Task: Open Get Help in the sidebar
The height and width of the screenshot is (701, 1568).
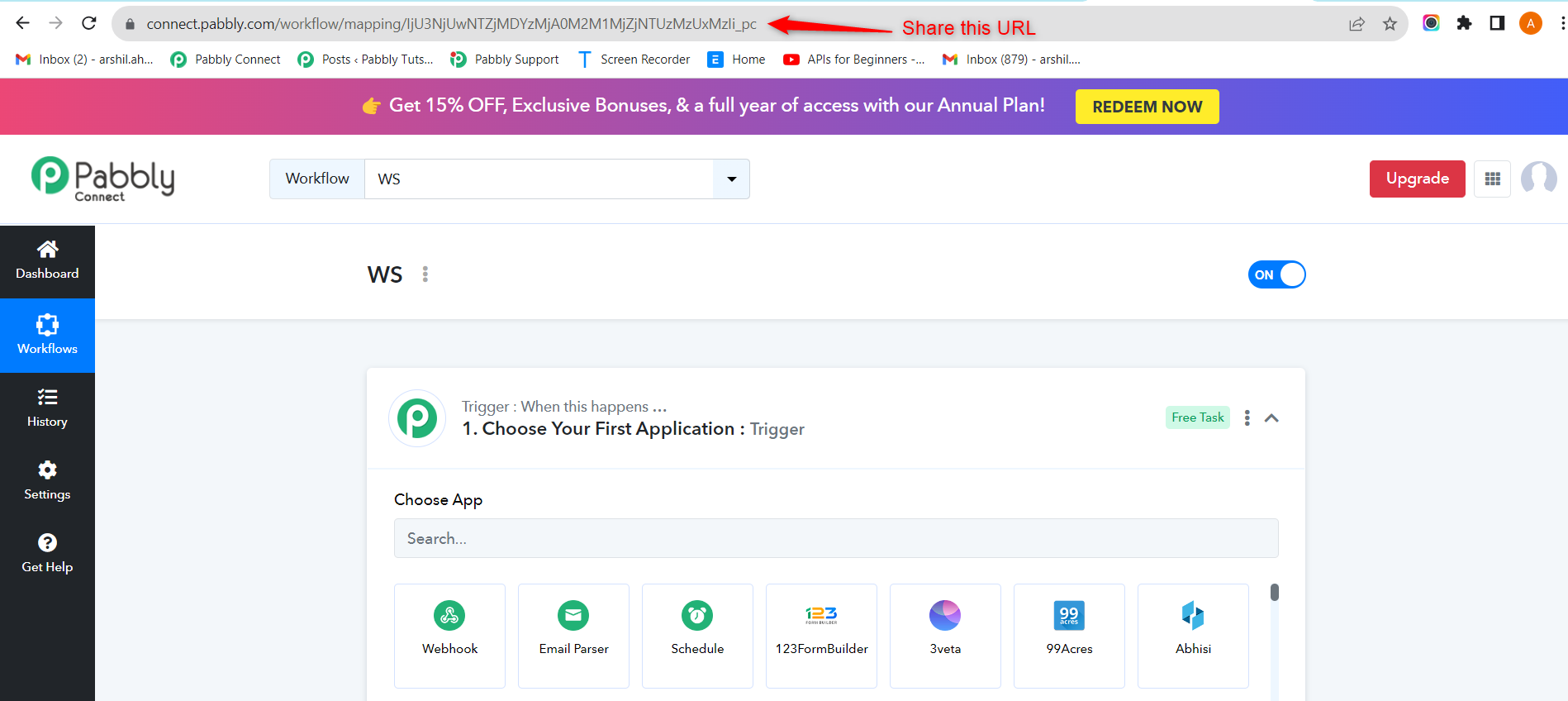Action: click(47, 555)
